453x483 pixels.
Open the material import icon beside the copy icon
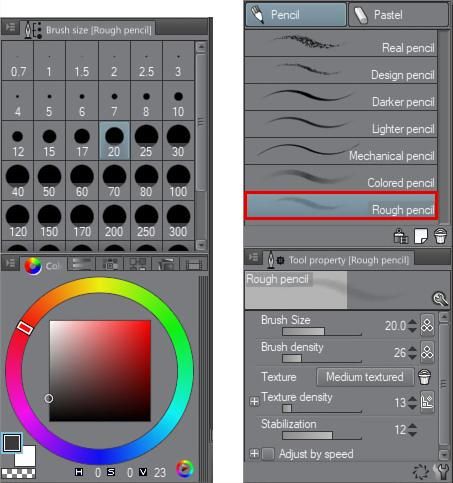[401, 236]
